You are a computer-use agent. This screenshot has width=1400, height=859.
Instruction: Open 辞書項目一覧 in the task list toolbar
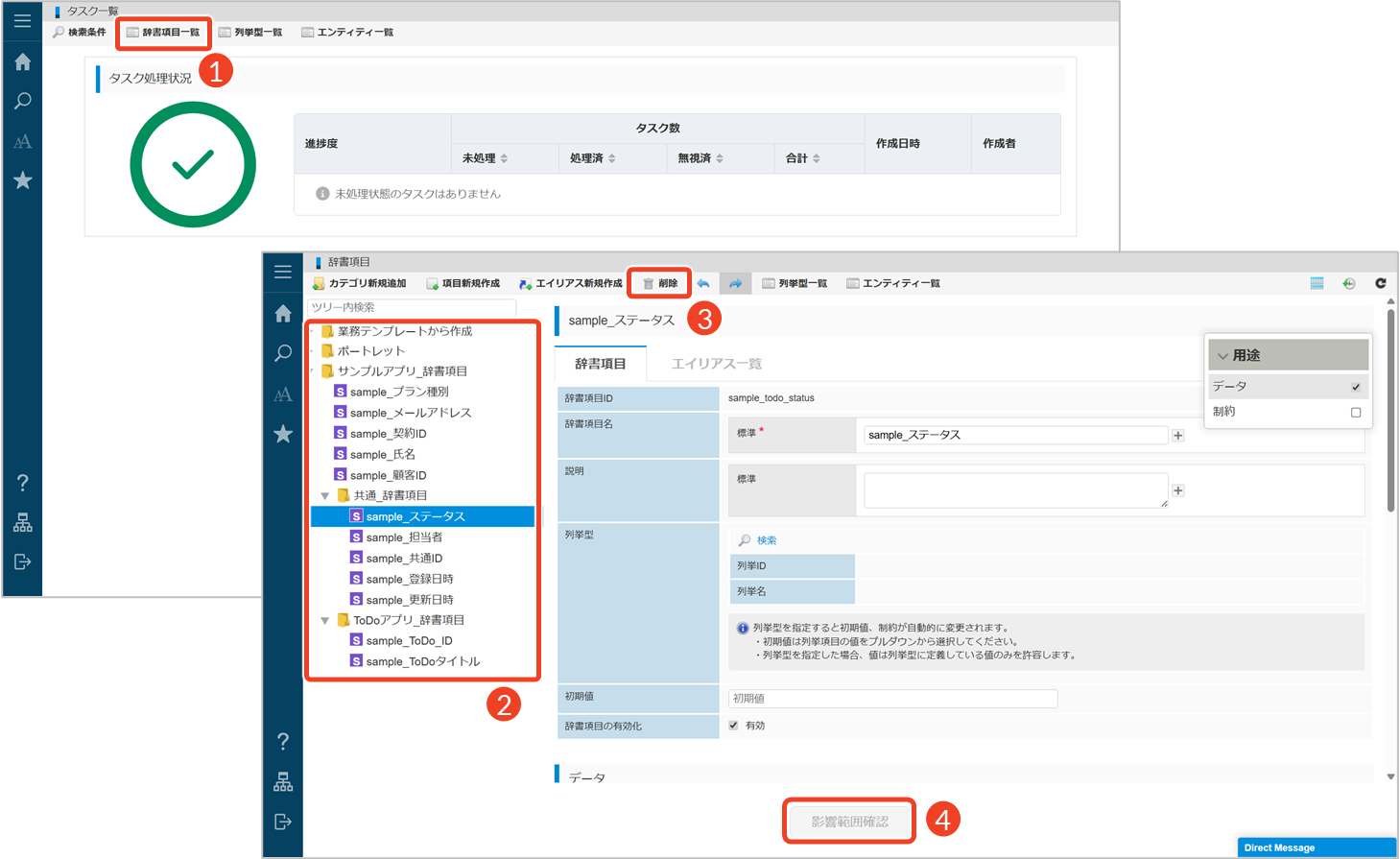pyautogui.click(x=163, y=33)
